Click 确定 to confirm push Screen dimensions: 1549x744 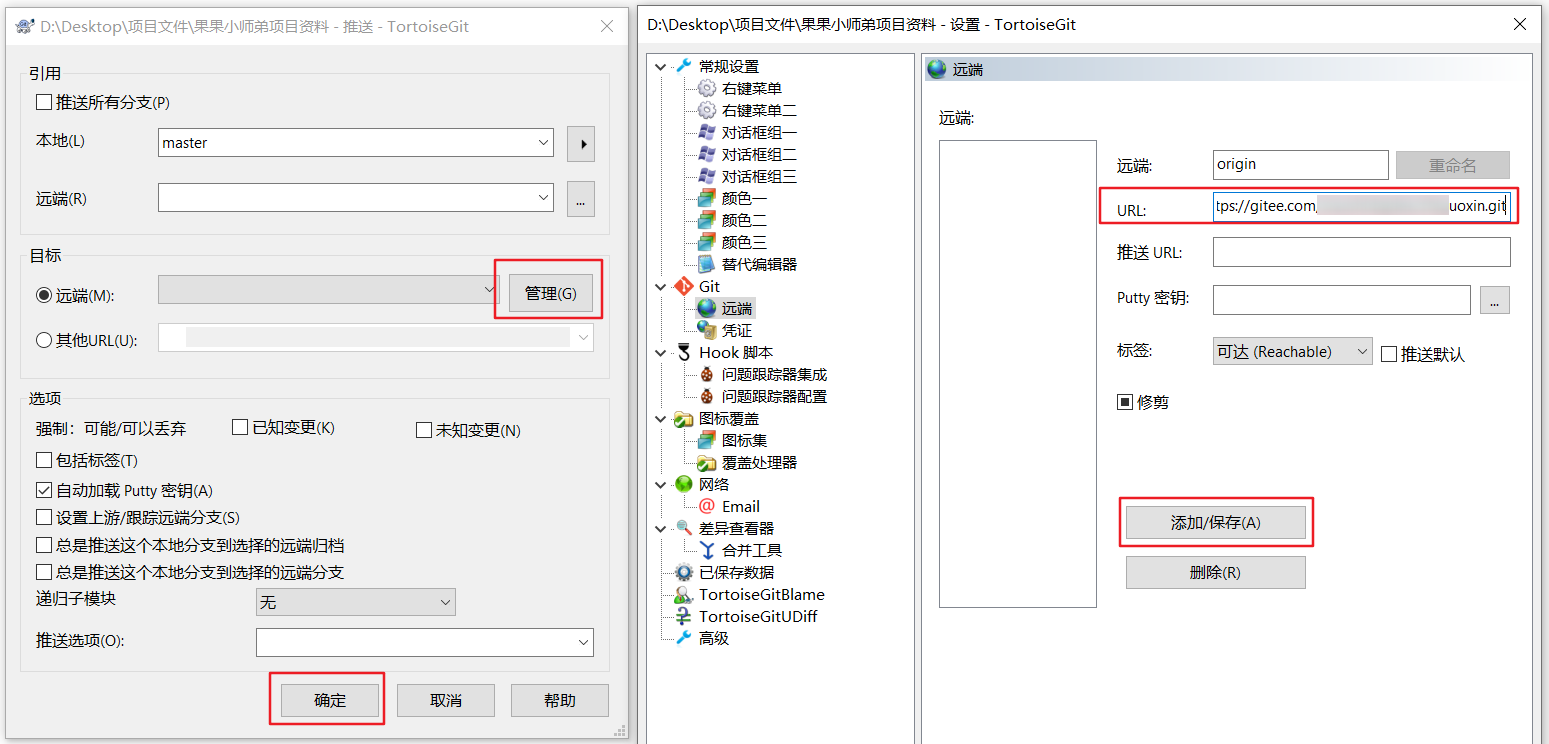click(330, 700)
